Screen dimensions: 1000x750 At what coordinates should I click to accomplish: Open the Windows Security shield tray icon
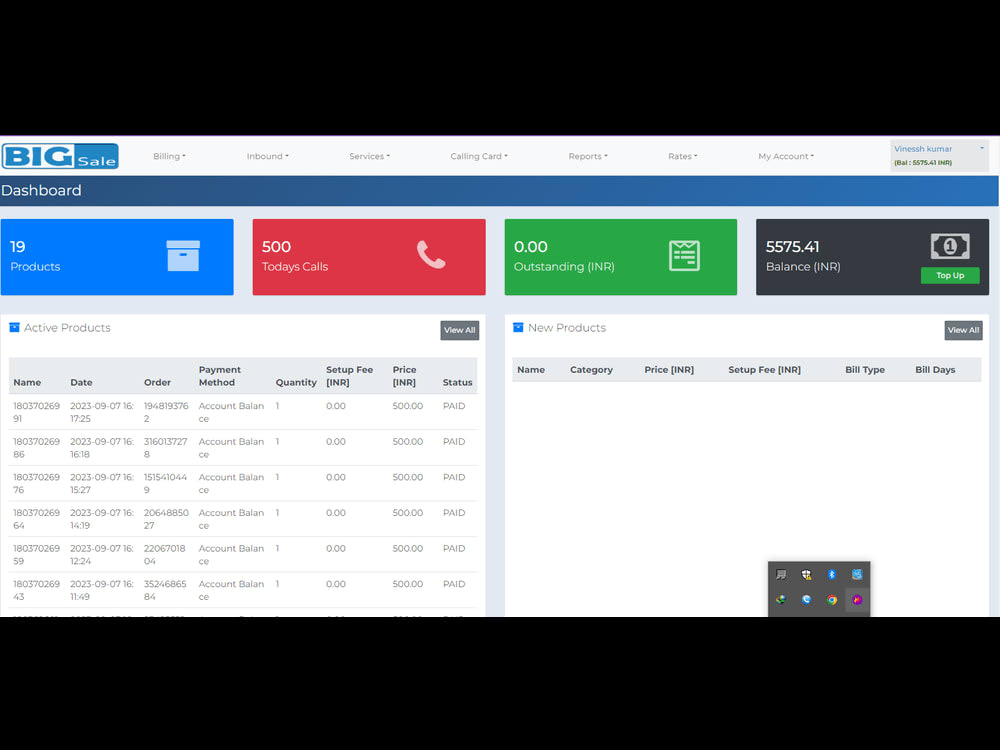[x=807, y=575]
